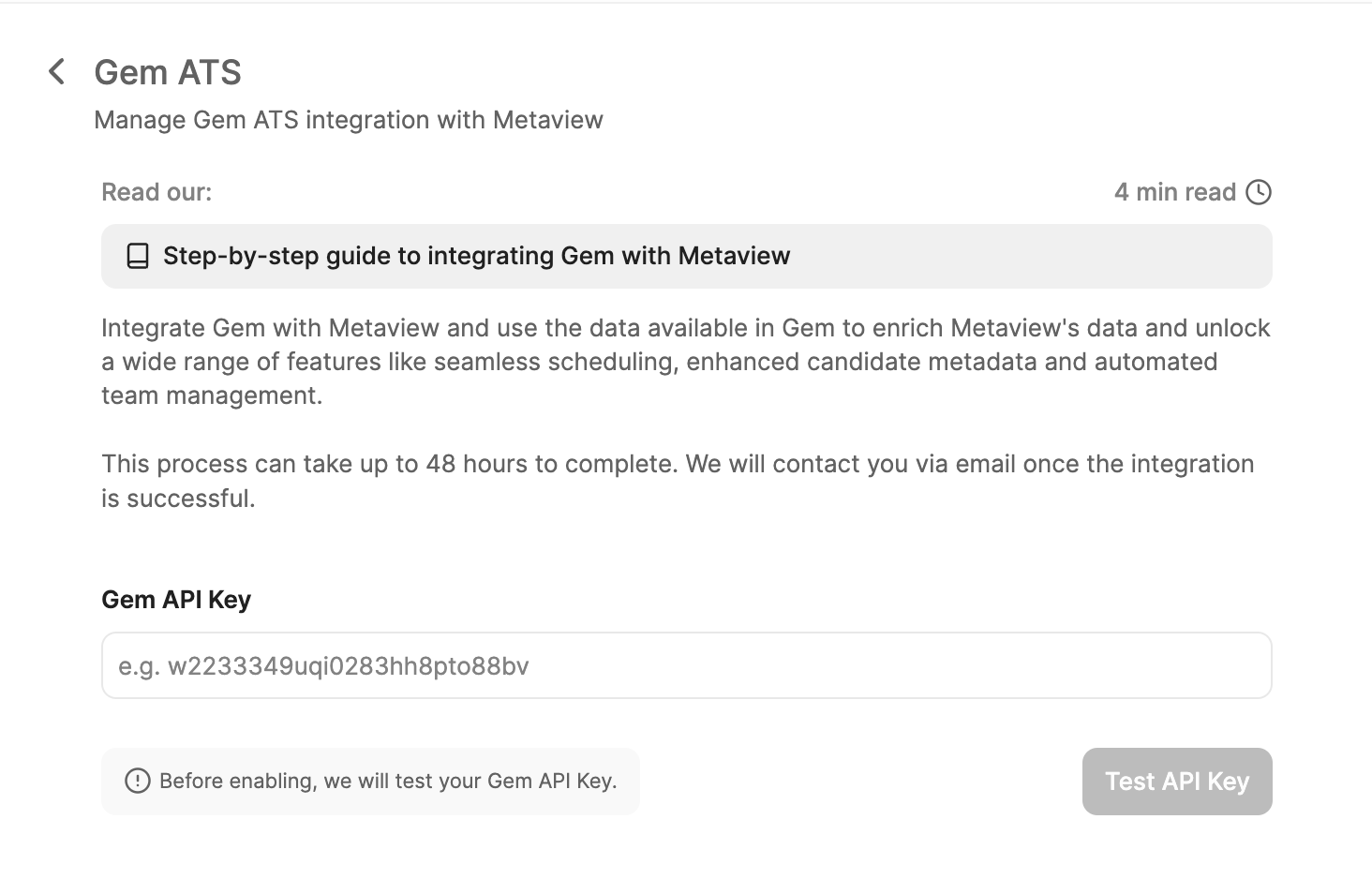Click the "Read our:" label
The height and width of the screenshot is (879, 1372).
[157, 192]
